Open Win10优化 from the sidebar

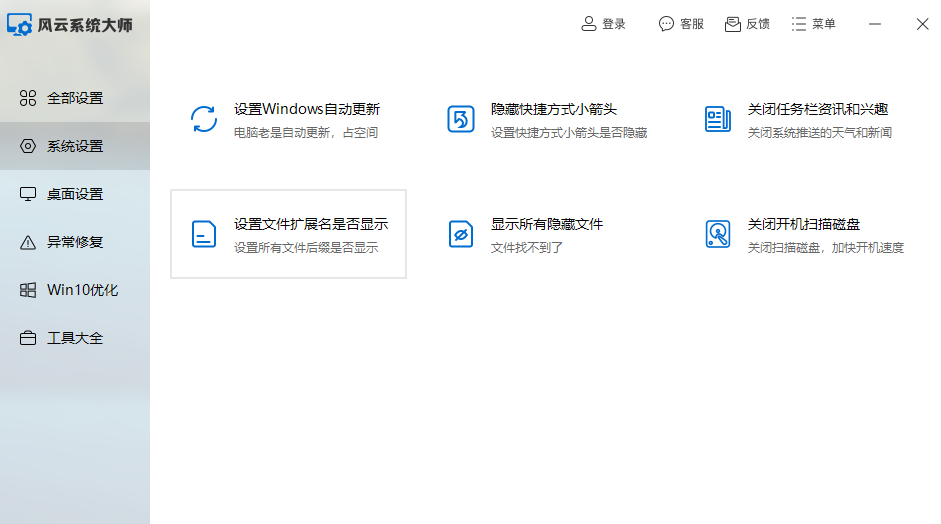[75, 290]
